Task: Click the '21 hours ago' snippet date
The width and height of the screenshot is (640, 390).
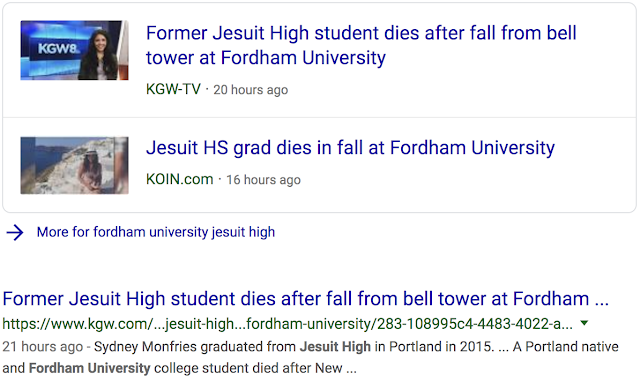Action: [x=42, y=347]
